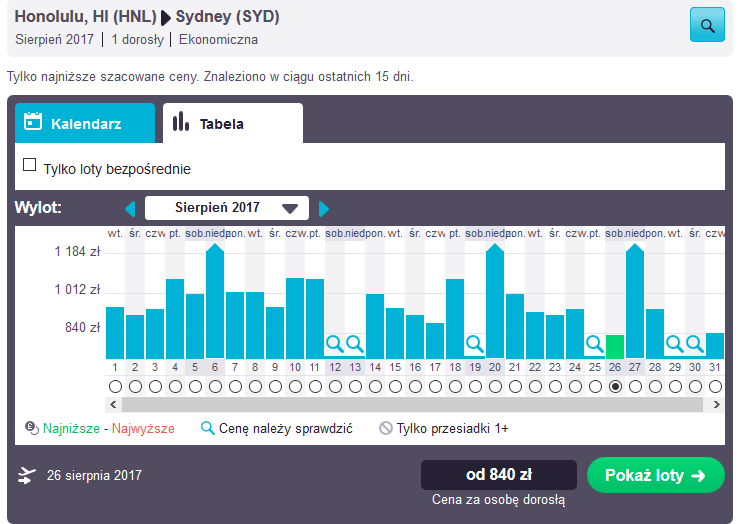Image resolution: width=738 pixels, height=524 pixels.
Task: Check price magnifier icon for day 19
Action: 474,344
